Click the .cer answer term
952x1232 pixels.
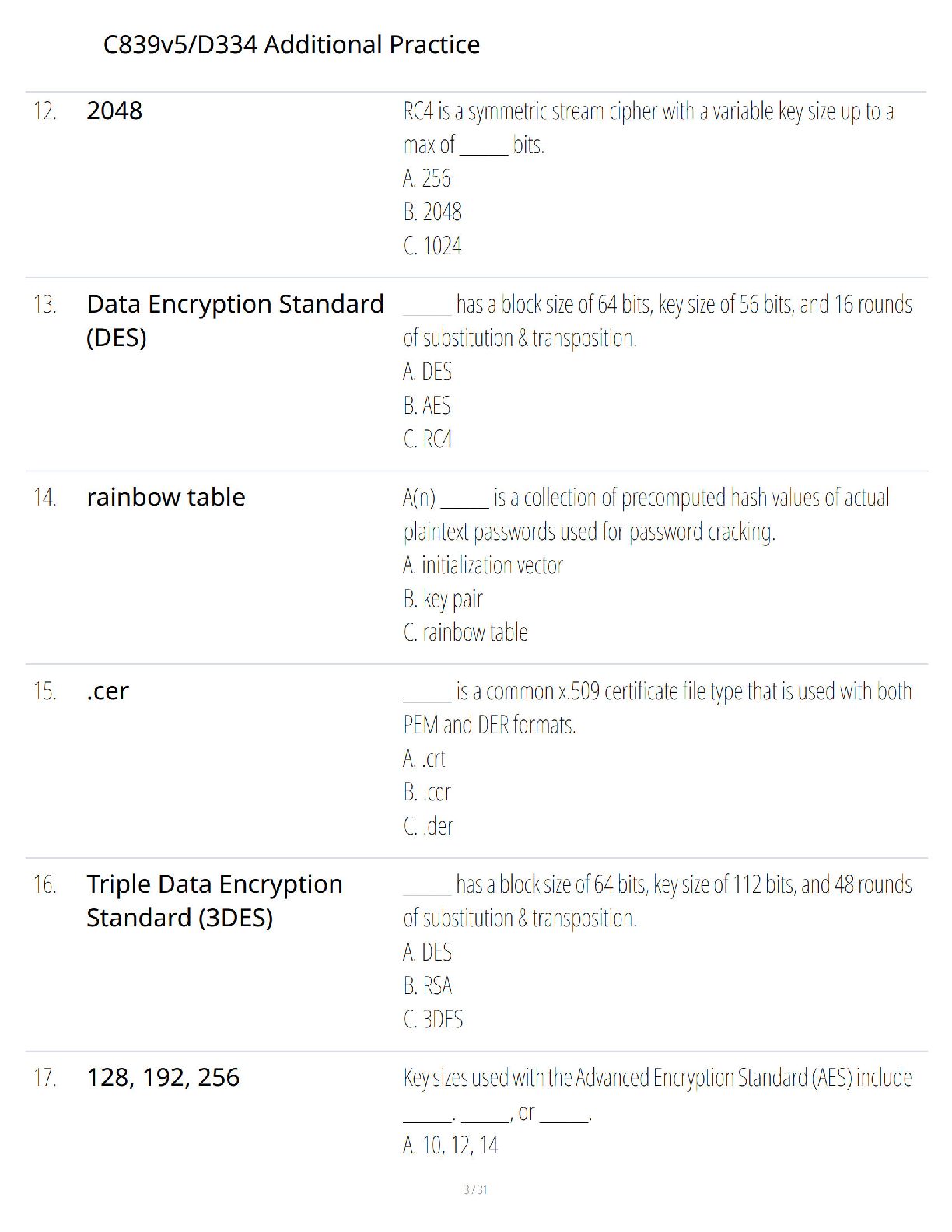[108, 691]
